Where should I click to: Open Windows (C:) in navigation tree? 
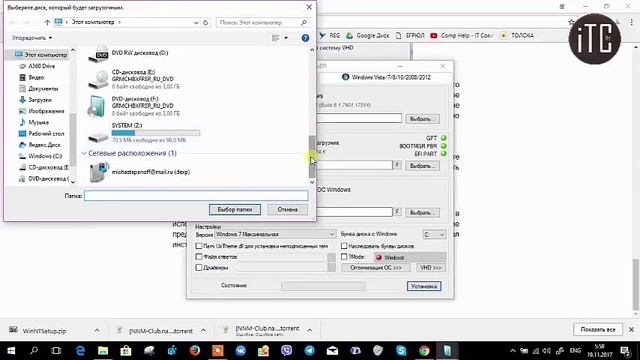(40, 156)
